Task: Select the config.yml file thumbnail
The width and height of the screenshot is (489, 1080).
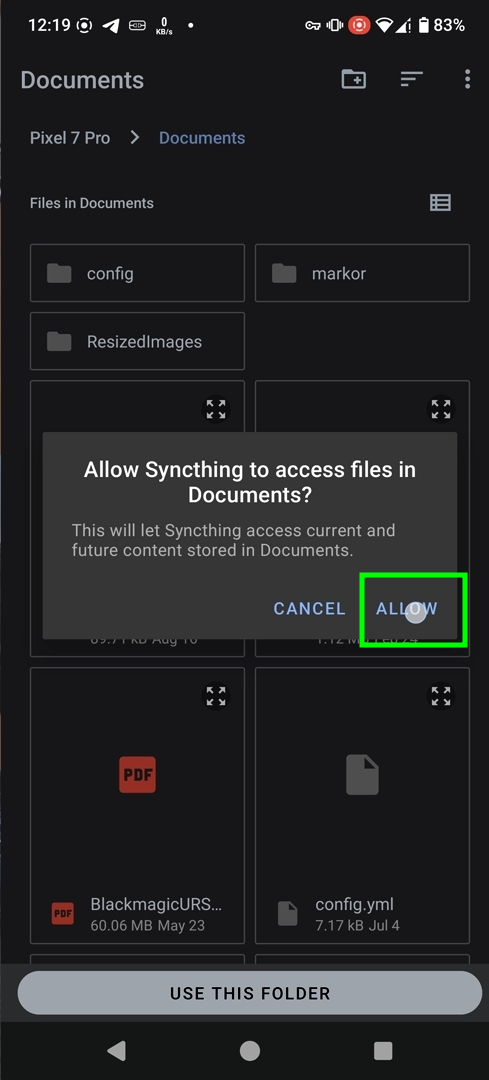Action: click(362, 805)
